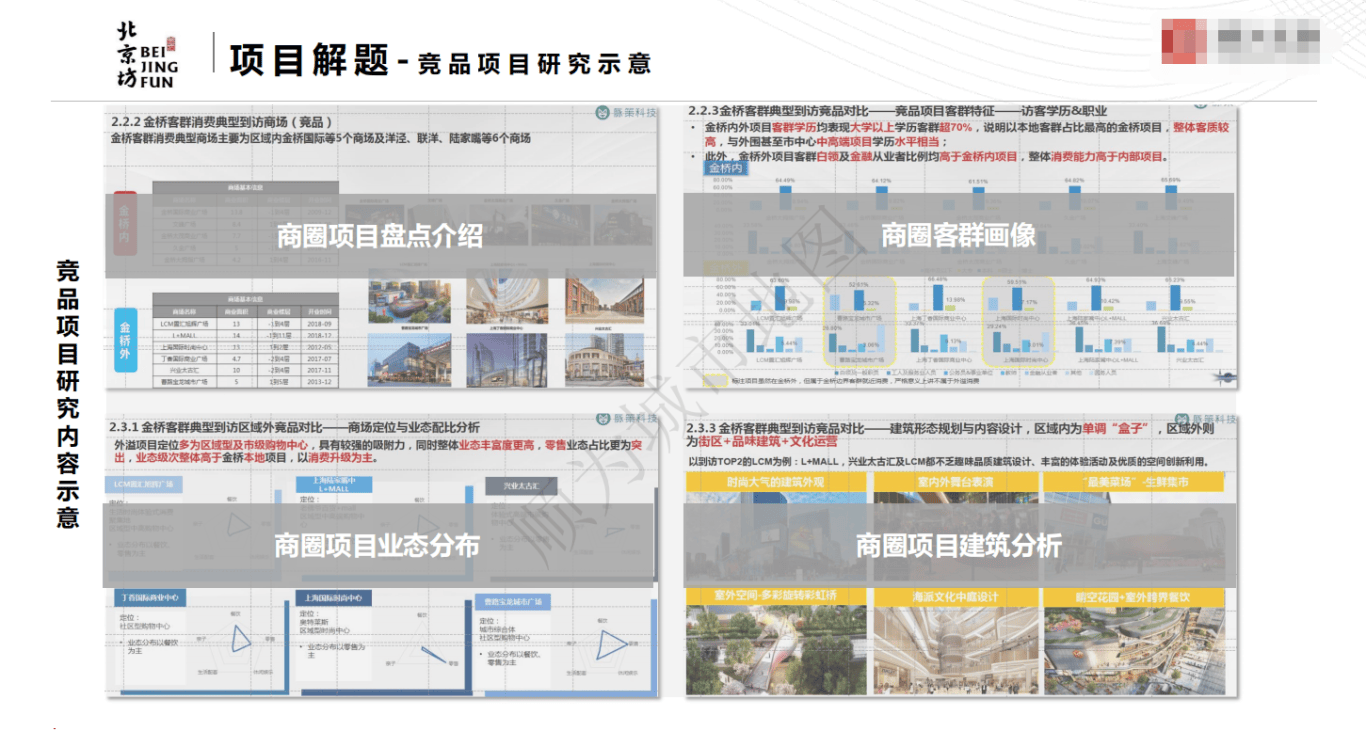Click the hanging garden outdoor dining photo
The image size is (1366, 731).
pyautogui.click(x=1133, y=650)
